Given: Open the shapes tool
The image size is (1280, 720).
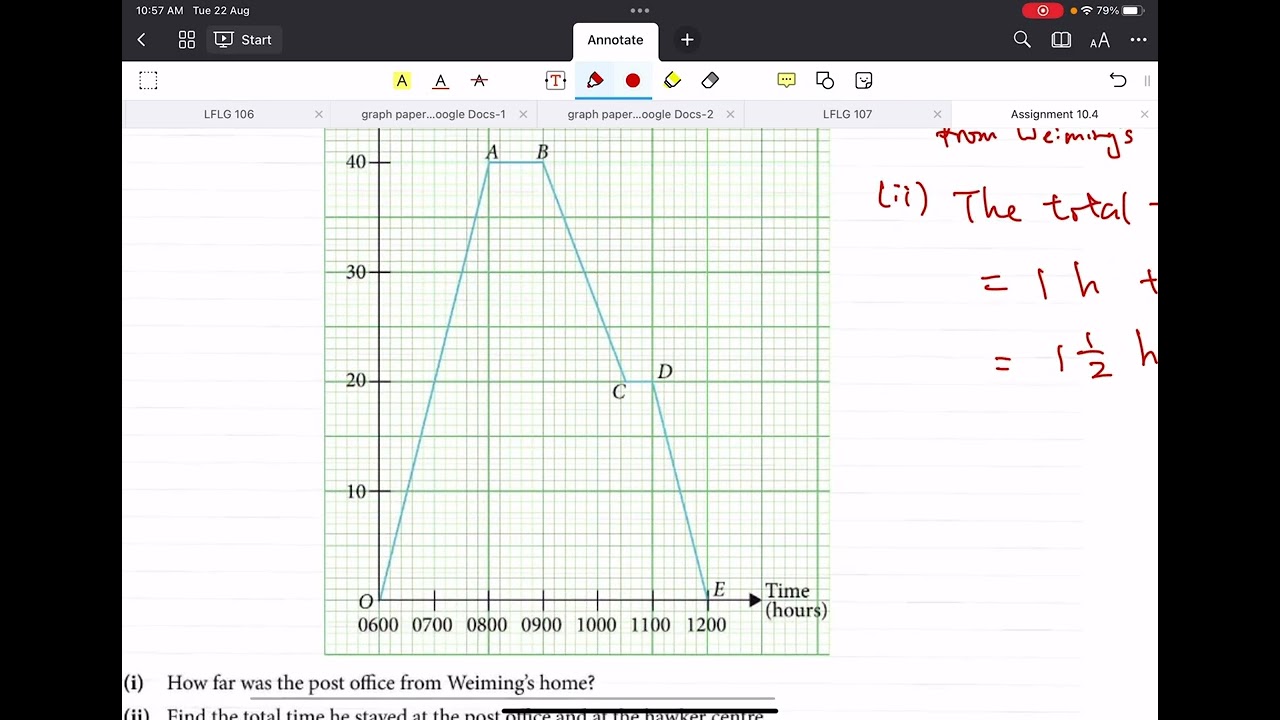Looking at the screenshot, I should [x=825, y=81].
